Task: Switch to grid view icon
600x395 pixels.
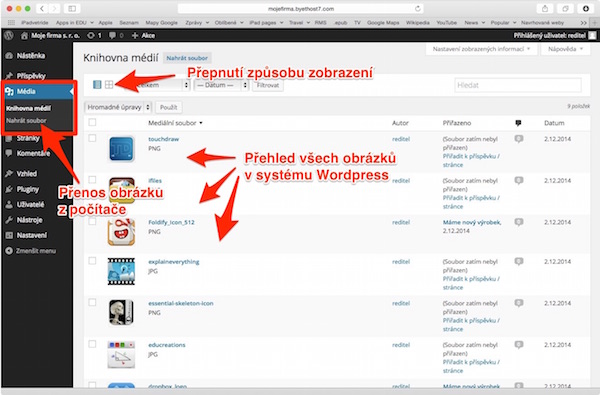Action: click(109, 85)
